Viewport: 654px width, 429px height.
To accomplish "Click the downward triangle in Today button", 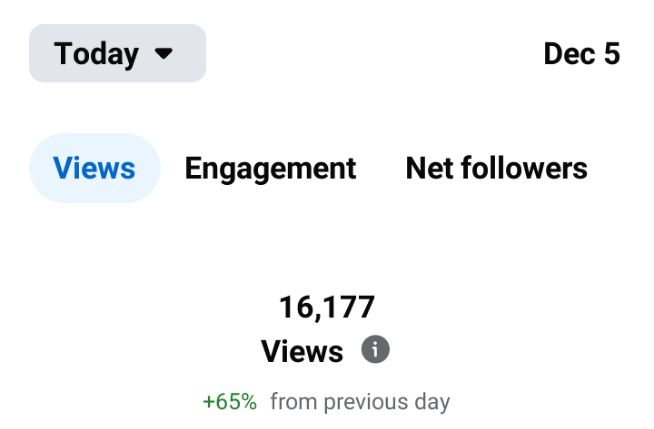I will [x=165, y=53].
